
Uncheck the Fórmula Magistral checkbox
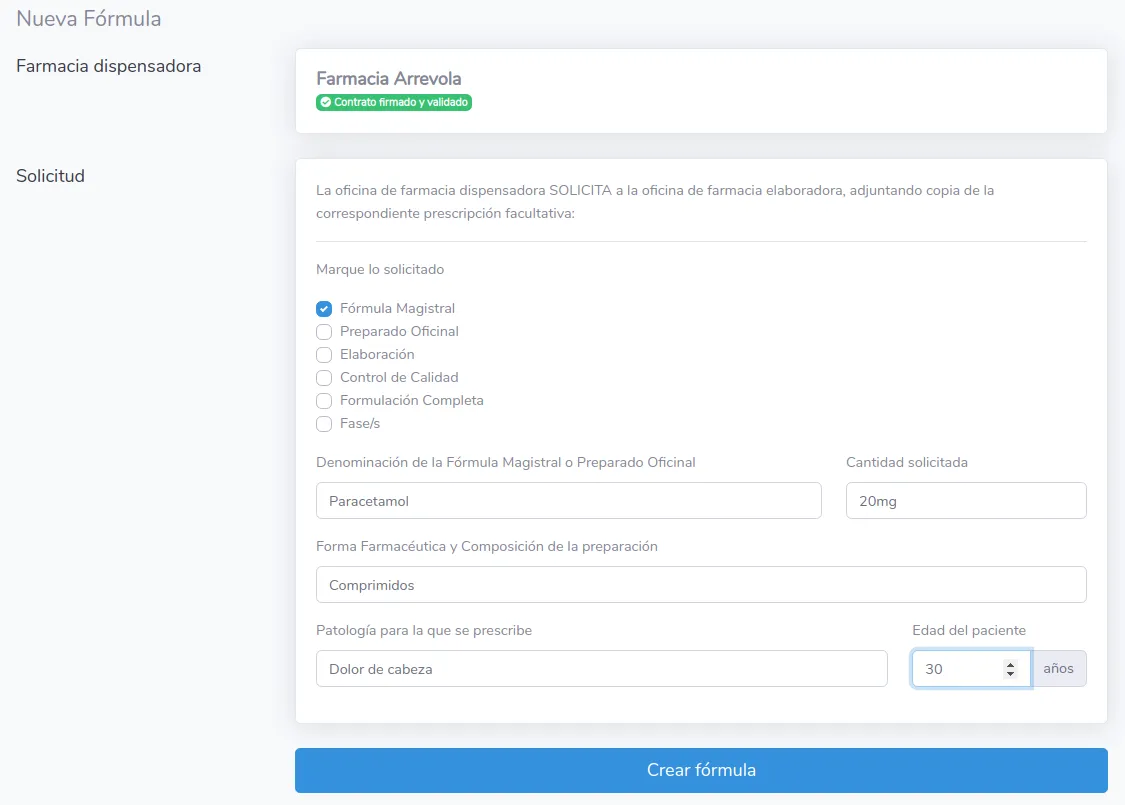pos(324,309)
